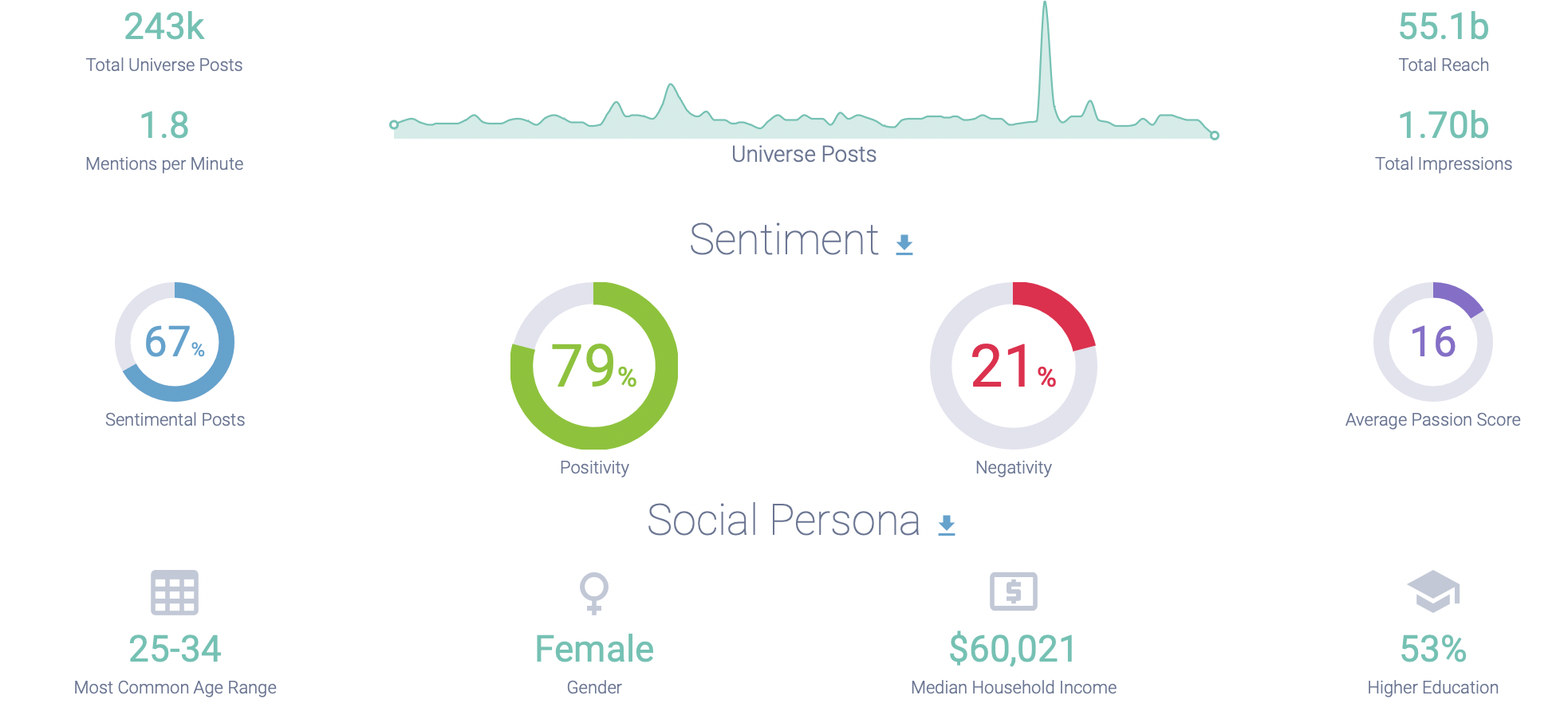
Task: Click the start point of Universe Posts chart
Action: (x=394, y=124)
